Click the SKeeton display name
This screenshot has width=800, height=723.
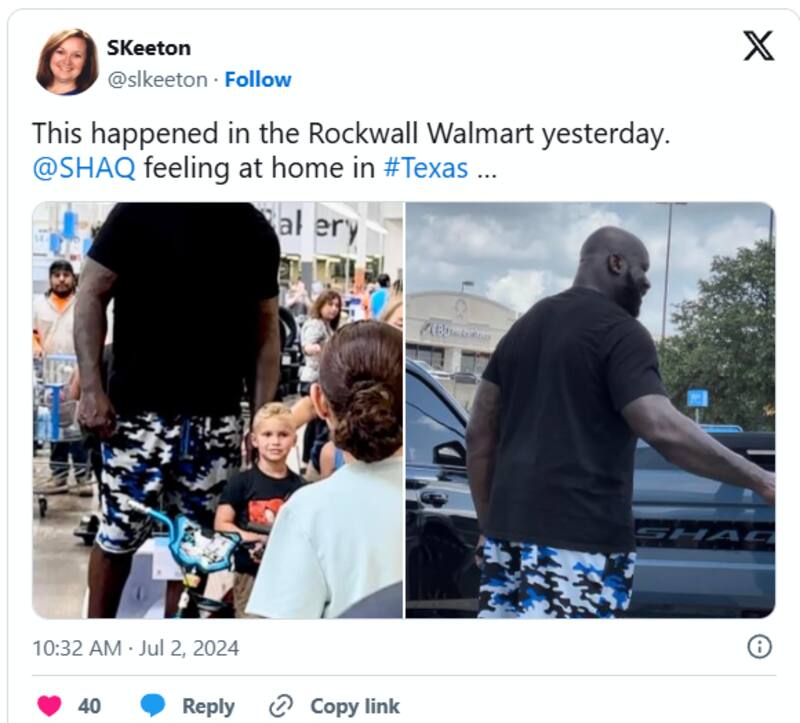(x=149, y=48)
